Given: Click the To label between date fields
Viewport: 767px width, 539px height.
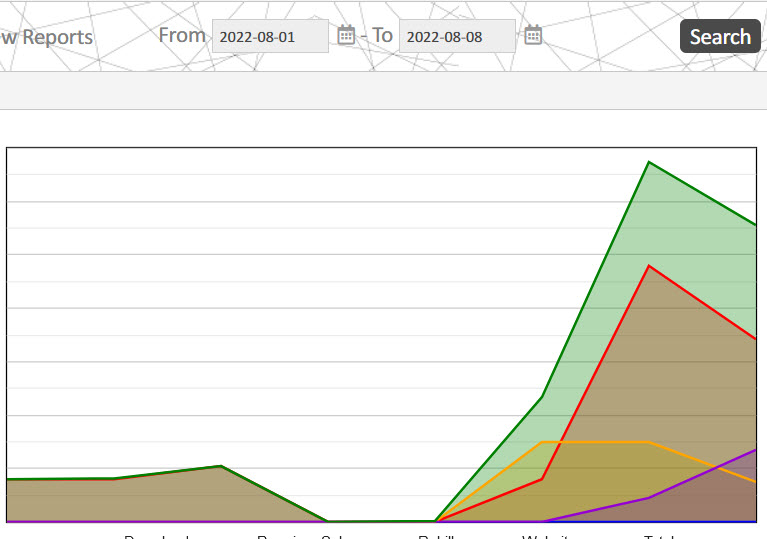Looking at the screenshot, I should pyautogui.click(x=382, y=36).
